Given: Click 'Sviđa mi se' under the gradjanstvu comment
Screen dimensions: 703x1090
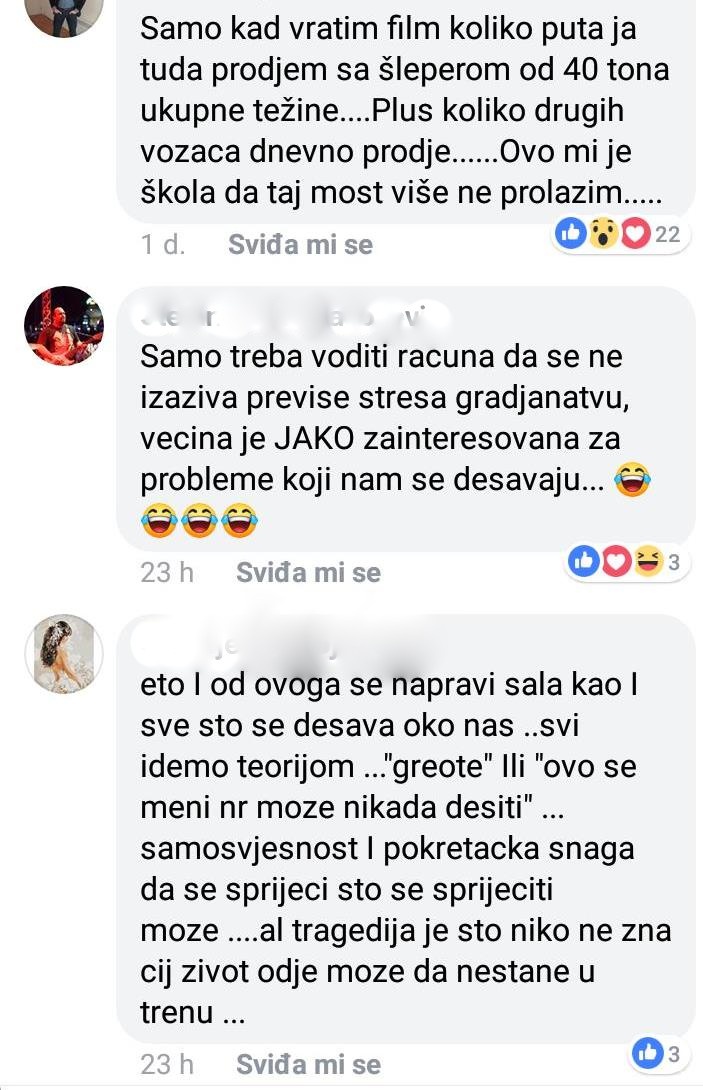Looking at the screenshot, I should 309,573.
